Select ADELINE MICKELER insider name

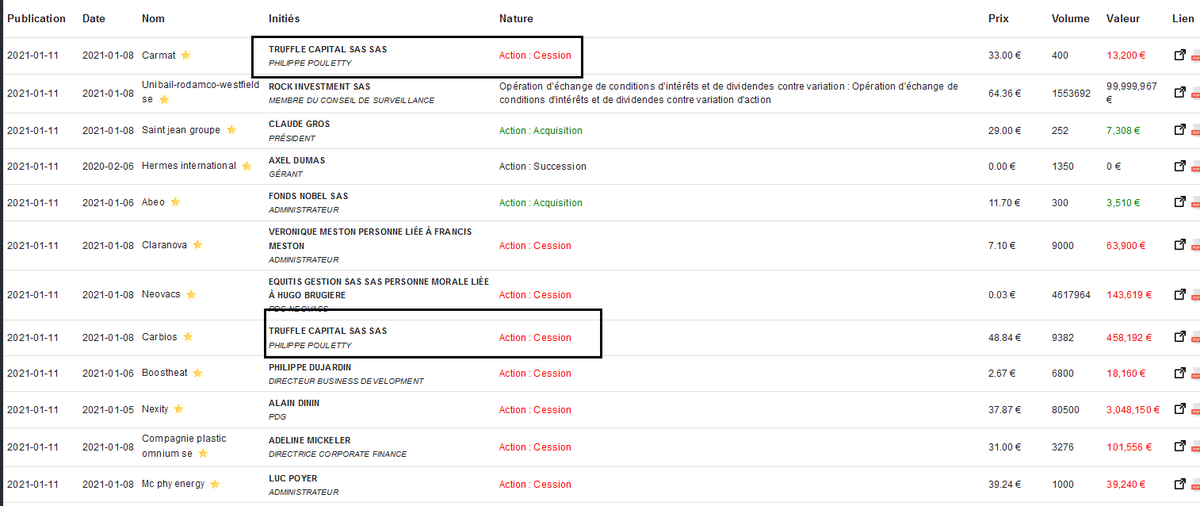pos(310,440)
